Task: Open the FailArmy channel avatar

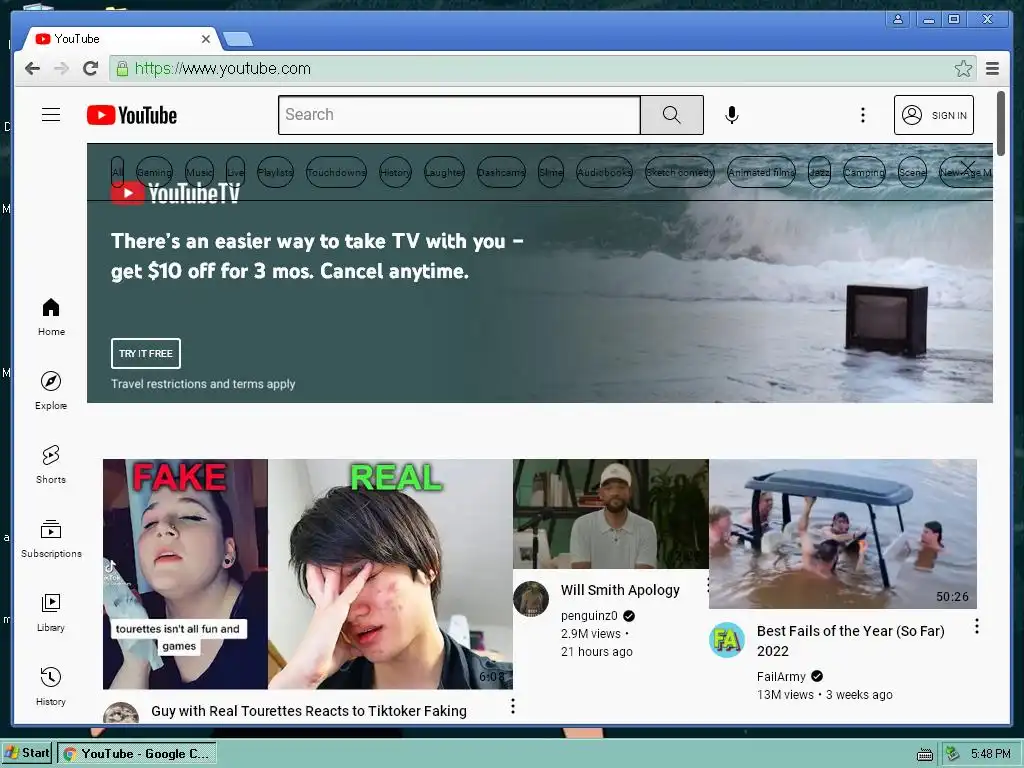Action: coord(727,640)
